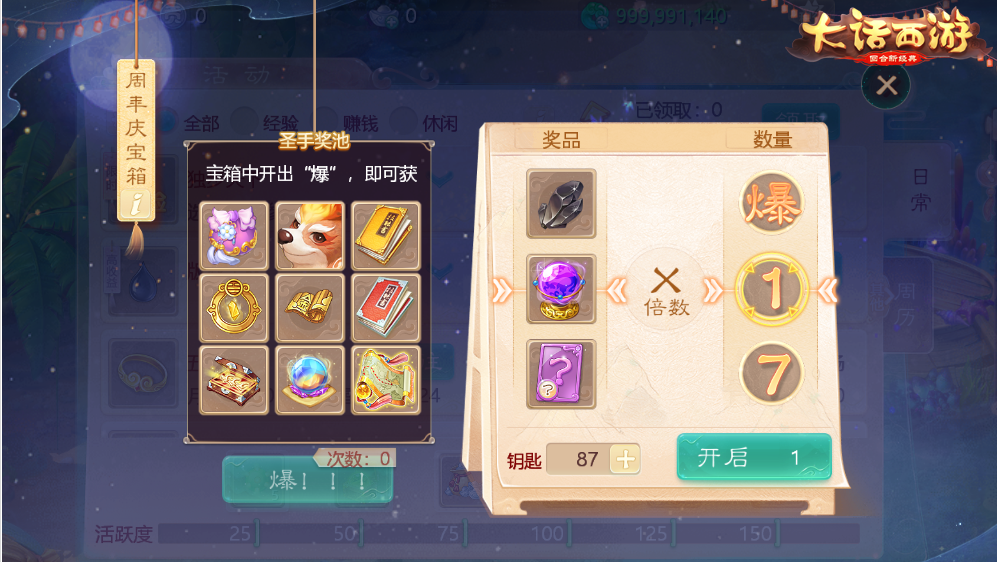Click the plus button to add keys
This screenshot has width=997, height=562.
(625, 459)
